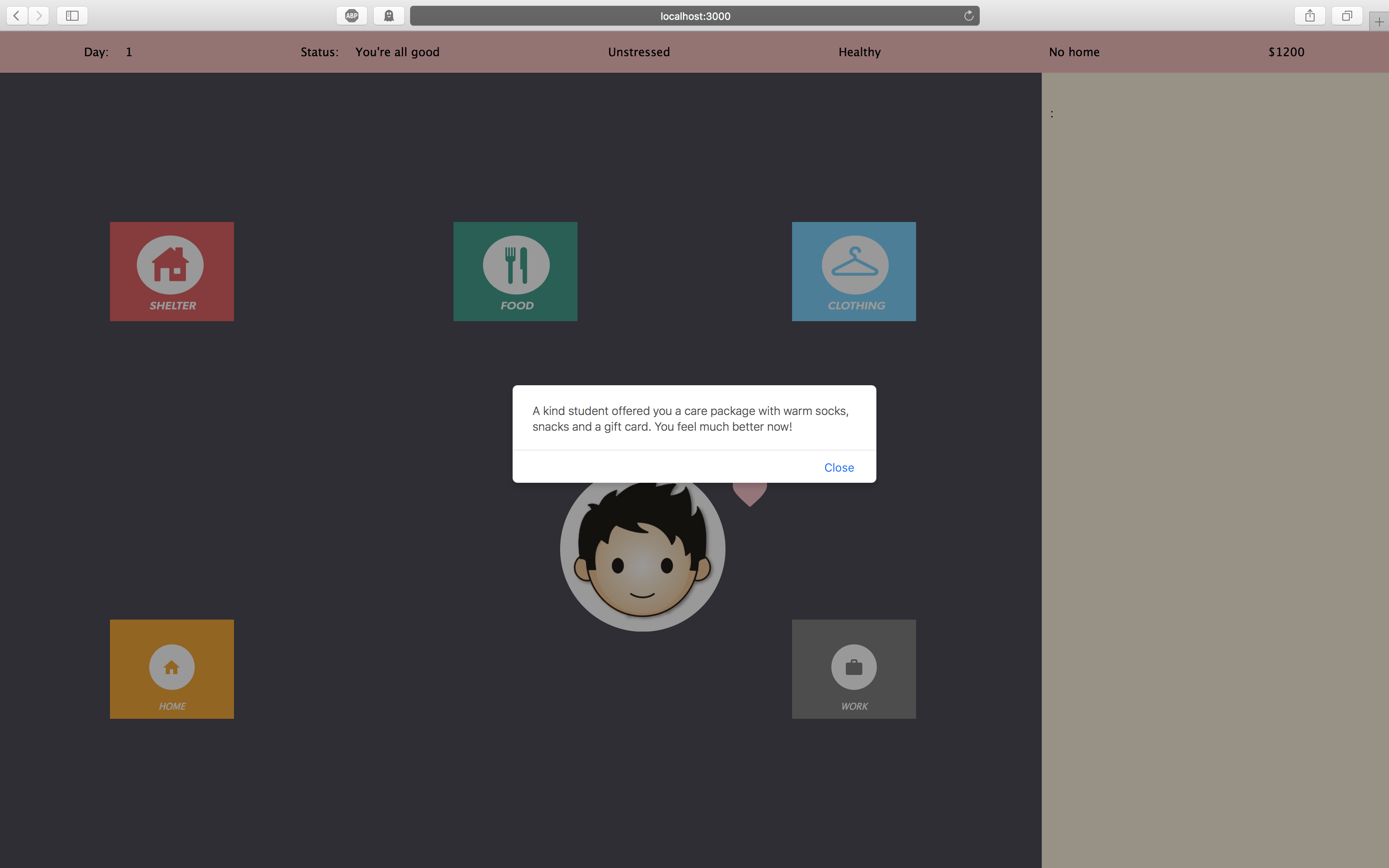Click the localhost:3000 address bar
The image size is (1389, 868).
[x=694, y=16]
